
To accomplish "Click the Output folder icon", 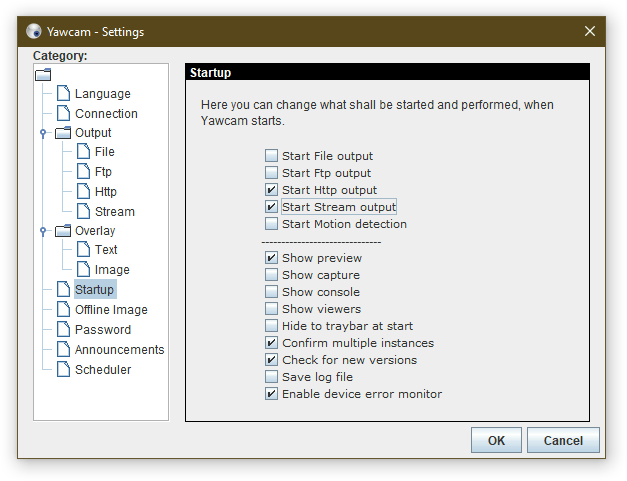I will pos(63,133).
